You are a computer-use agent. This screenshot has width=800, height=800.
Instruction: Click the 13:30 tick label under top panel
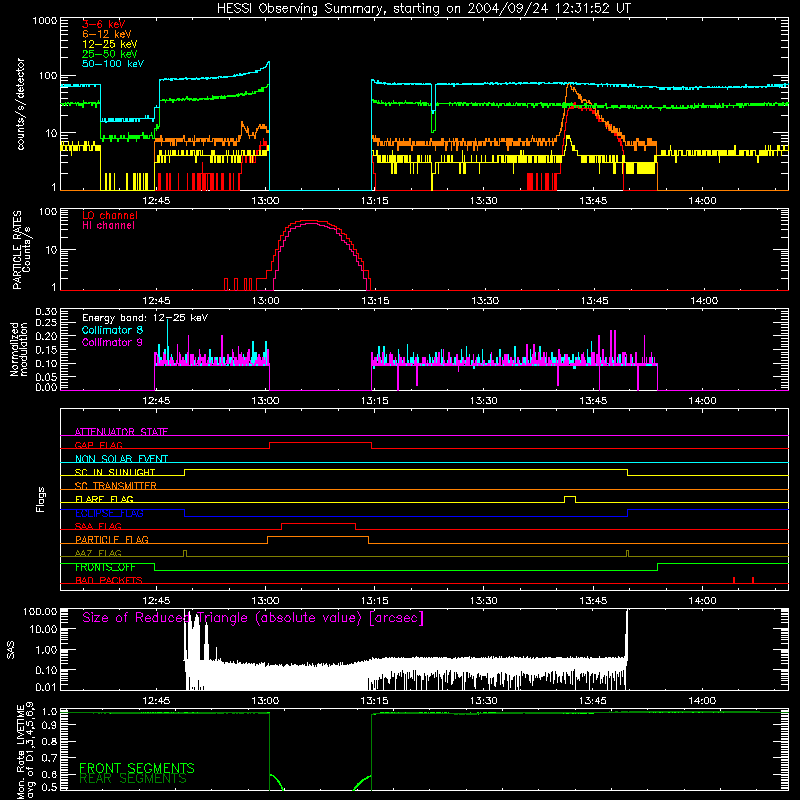click(483, 201)
